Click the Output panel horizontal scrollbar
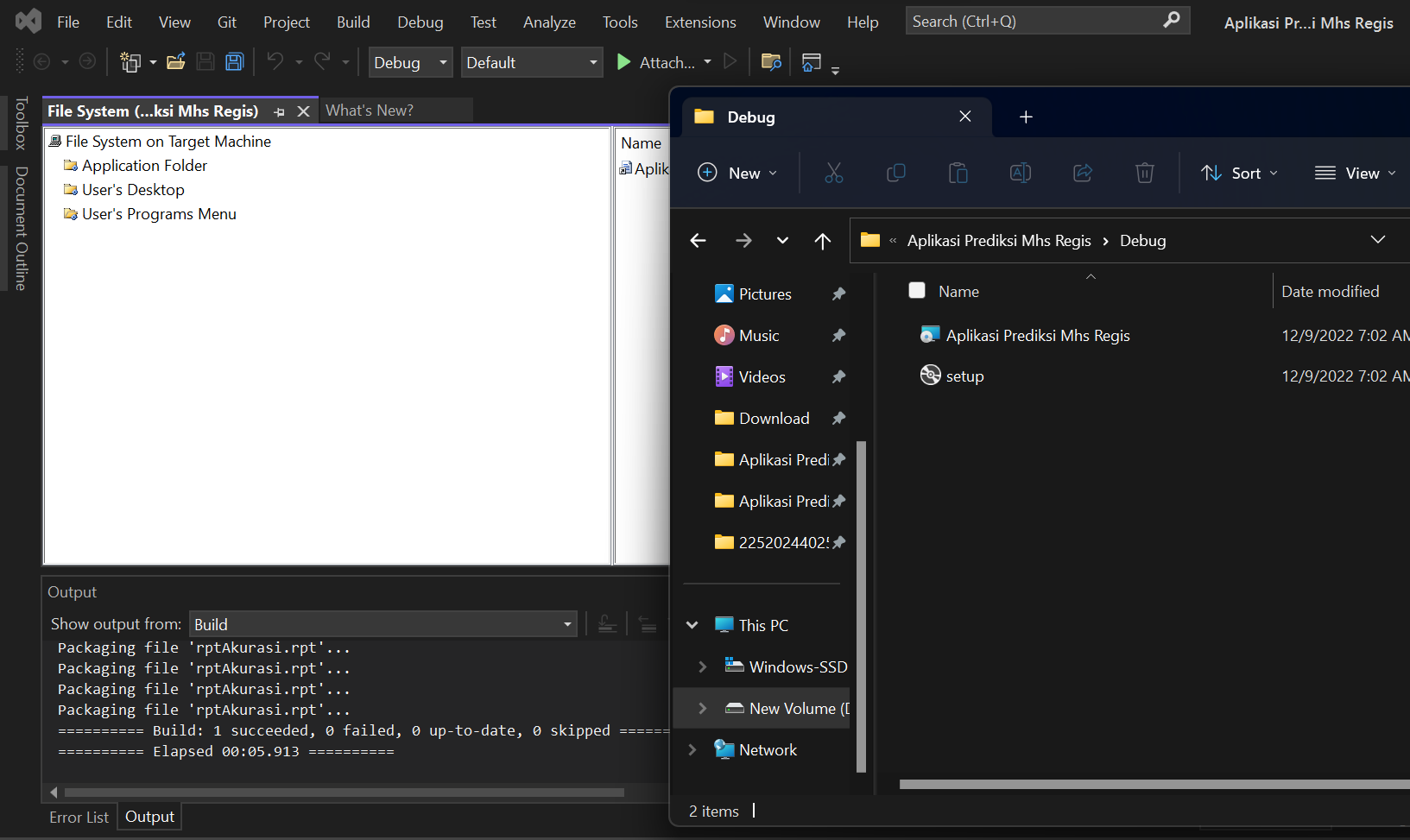The image size is (1410, 840). click(x=345, y=792)
